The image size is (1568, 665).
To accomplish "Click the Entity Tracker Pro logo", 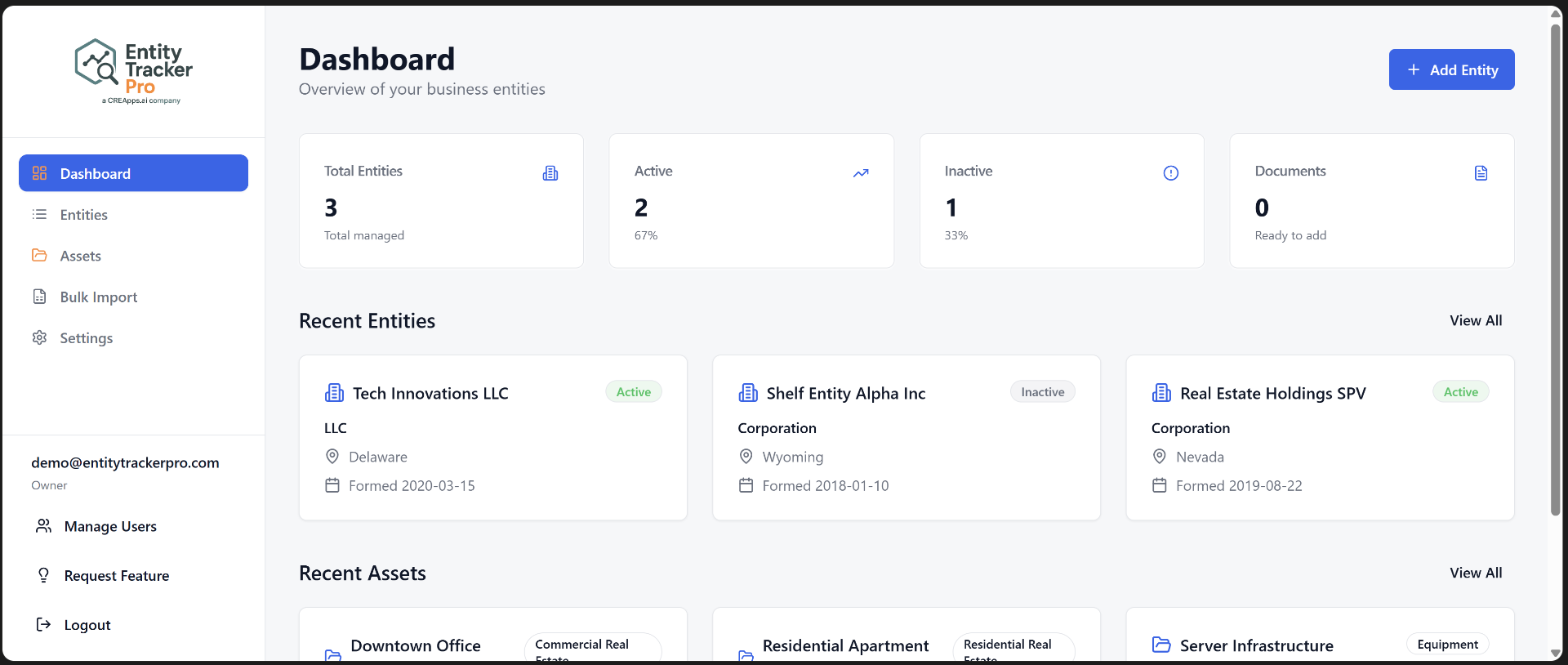I will click(x=134, y=71).
